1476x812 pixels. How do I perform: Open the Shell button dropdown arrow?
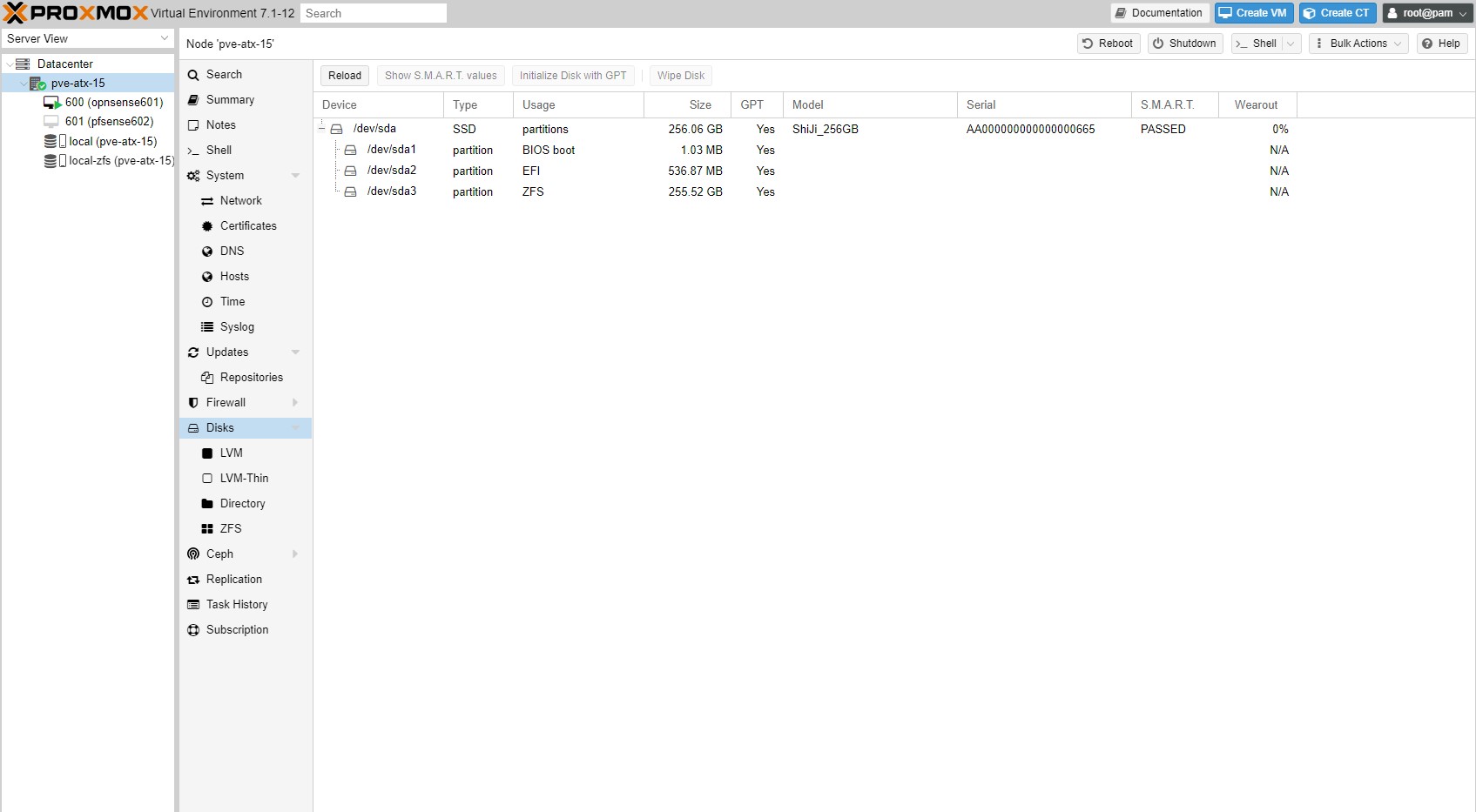click(x=1291, y=44)
